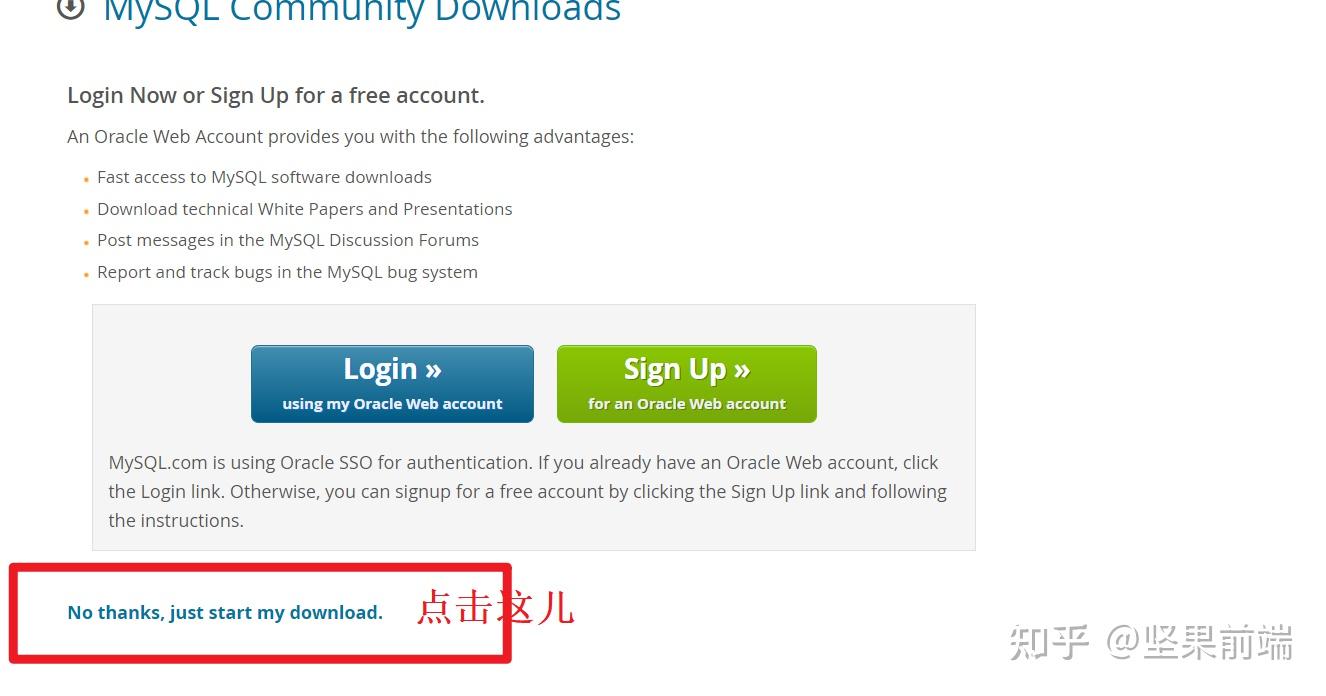The height and width of the screenshot is (696, 1326).
Task: Click 'Post messages in the MySQL Discussion Forums'
Action: coord(288,241)
